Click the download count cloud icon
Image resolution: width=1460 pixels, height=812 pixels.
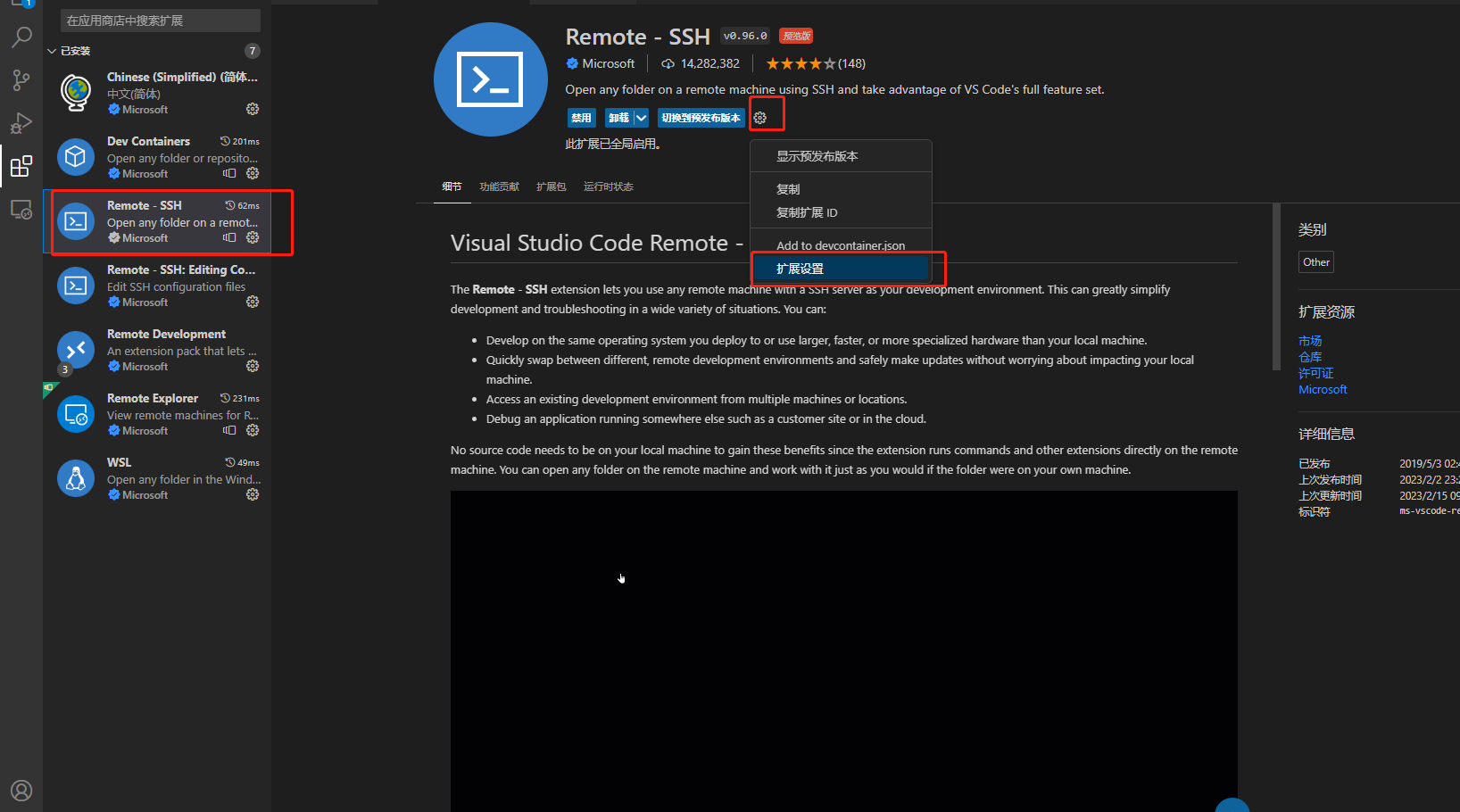pyautogui.click(x=668, y=63)
